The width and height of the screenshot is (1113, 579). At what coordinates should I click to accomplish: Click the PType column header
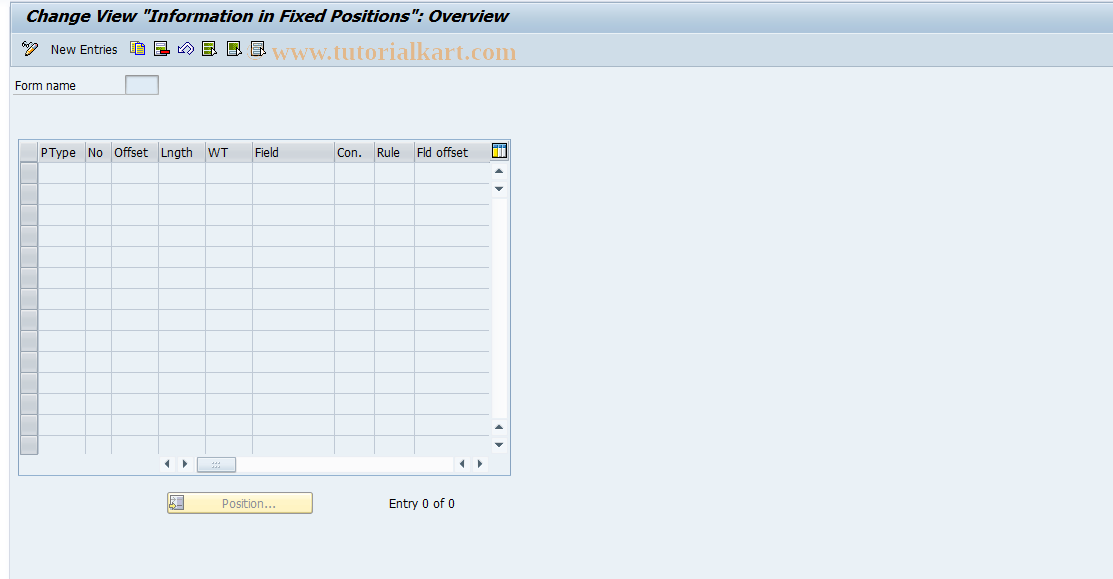click(x=62, y=153)
